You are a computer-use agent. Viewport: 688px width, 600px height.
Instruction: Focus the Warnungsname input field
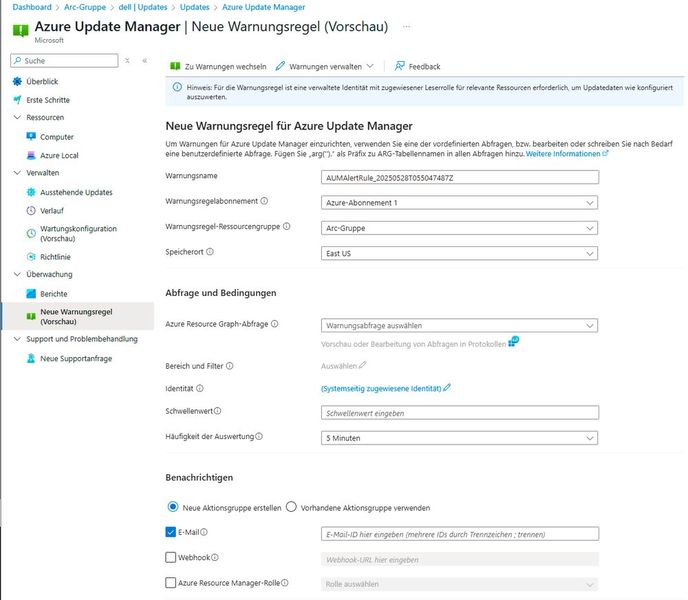coord(459,177)
